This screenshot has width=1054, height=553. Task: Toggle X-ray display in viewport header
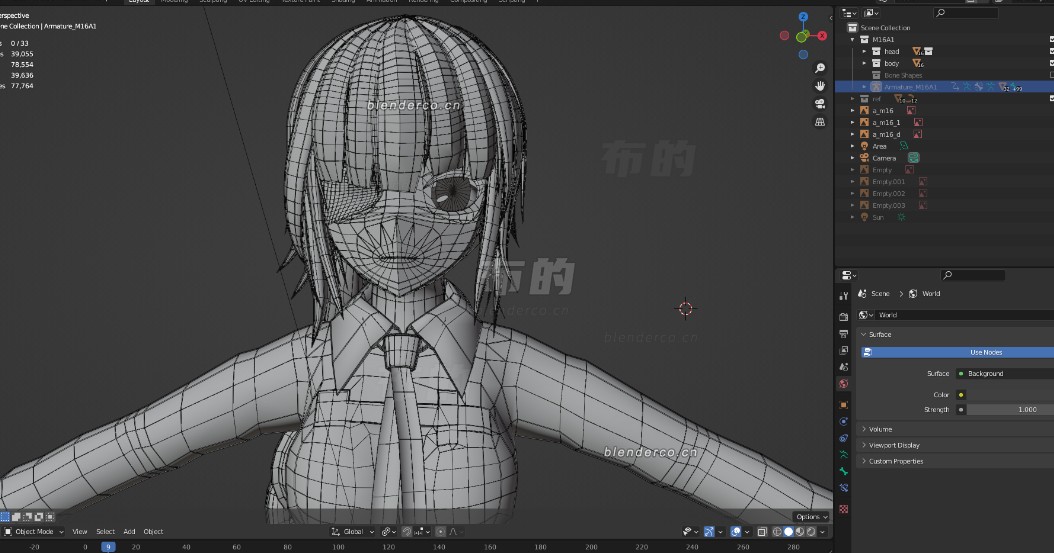pos(762,531)
